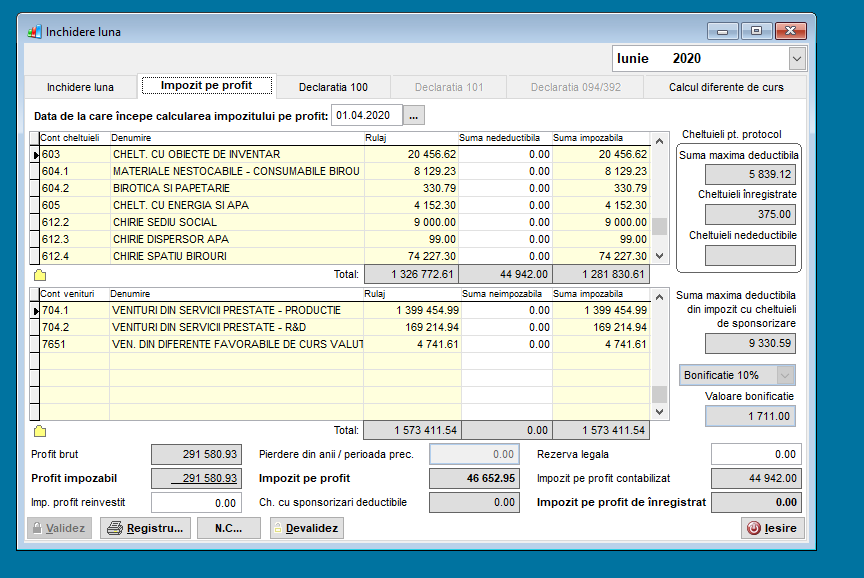Click the Cont venituri column header
The image size is (864, 578).
pos(74,294)
